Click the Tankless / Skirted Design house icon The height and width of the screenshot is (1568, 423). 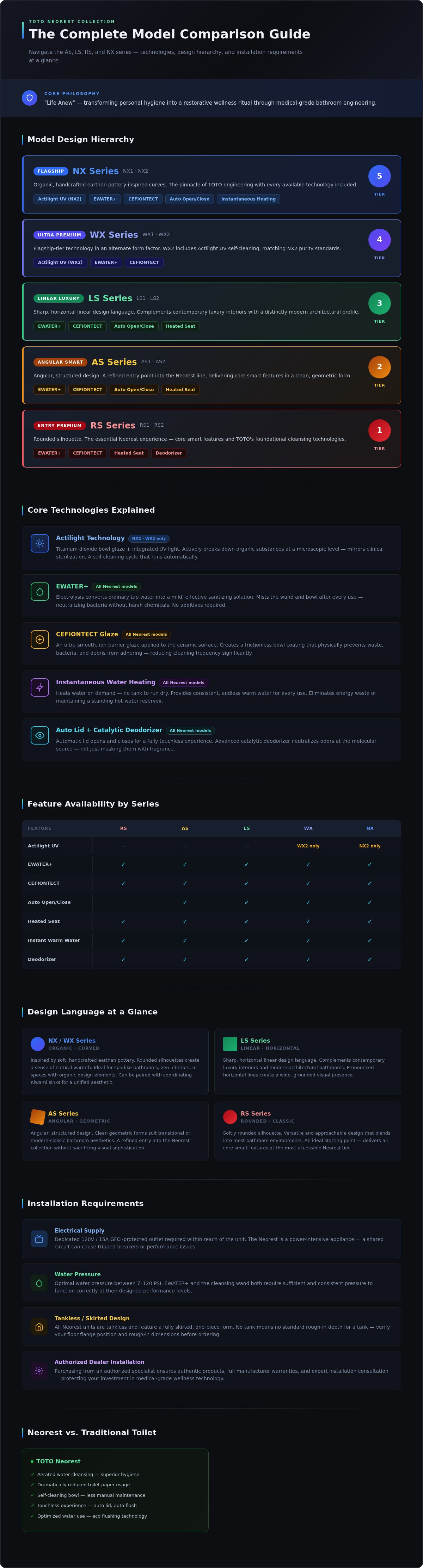coord(39,1326)
